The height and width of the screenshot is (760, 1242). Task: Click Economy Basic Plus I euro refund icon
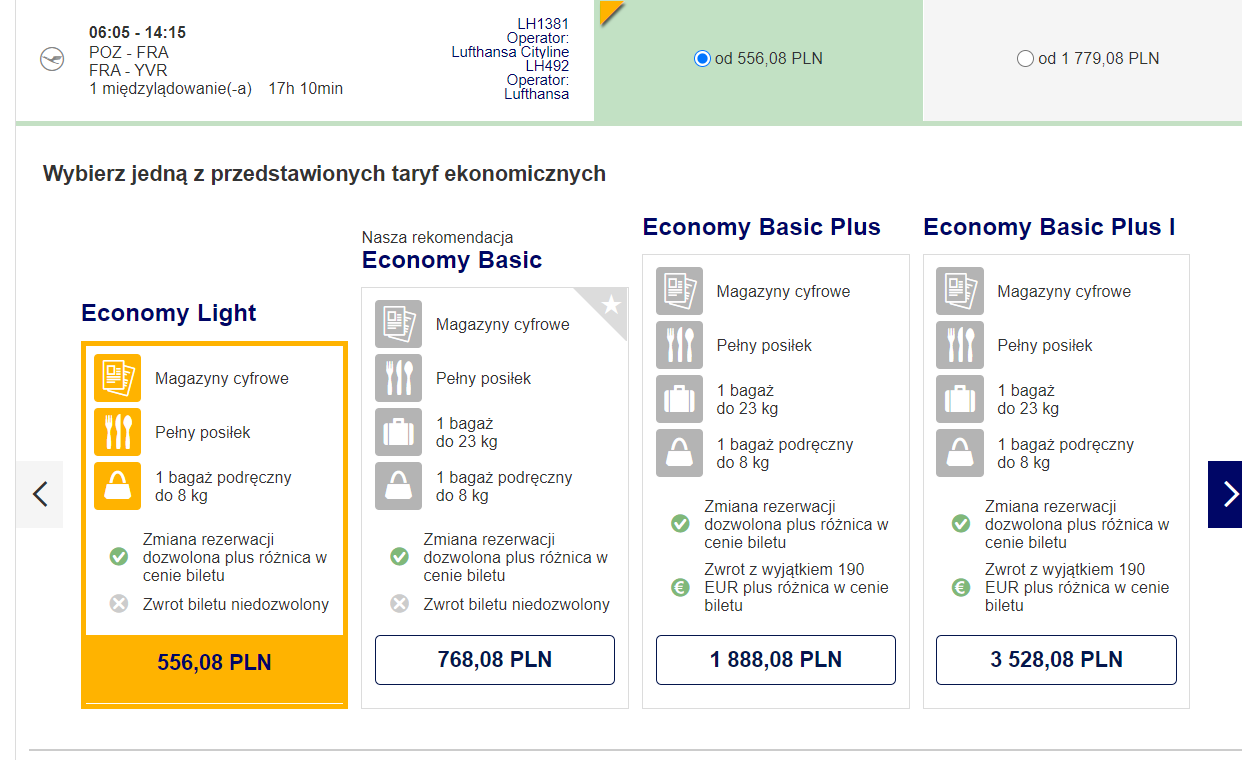coord(960,587)
